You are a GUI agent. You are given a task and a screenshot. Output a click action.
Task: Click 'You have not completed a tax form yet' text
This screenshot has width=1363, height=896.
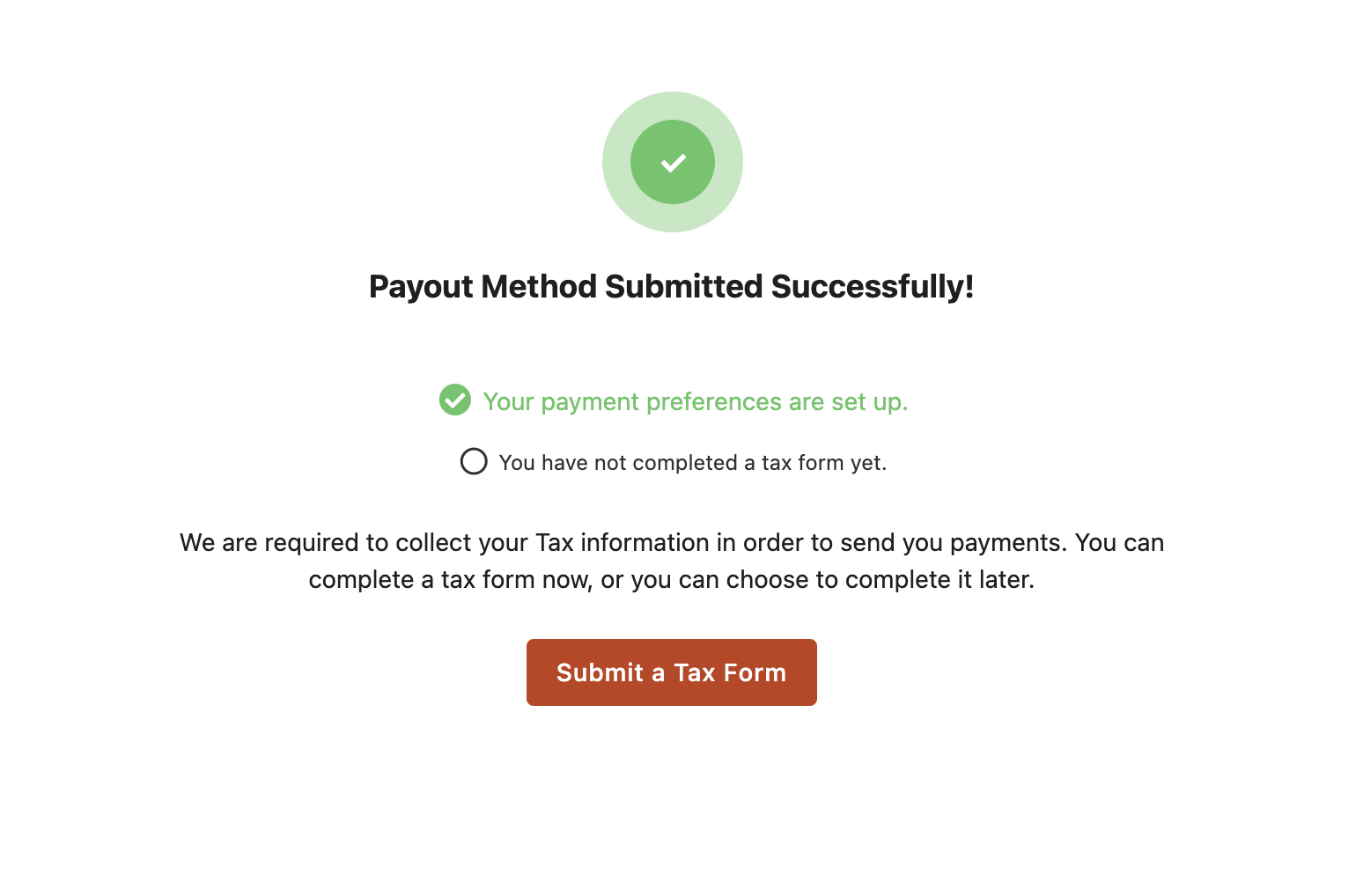[693, 463]
